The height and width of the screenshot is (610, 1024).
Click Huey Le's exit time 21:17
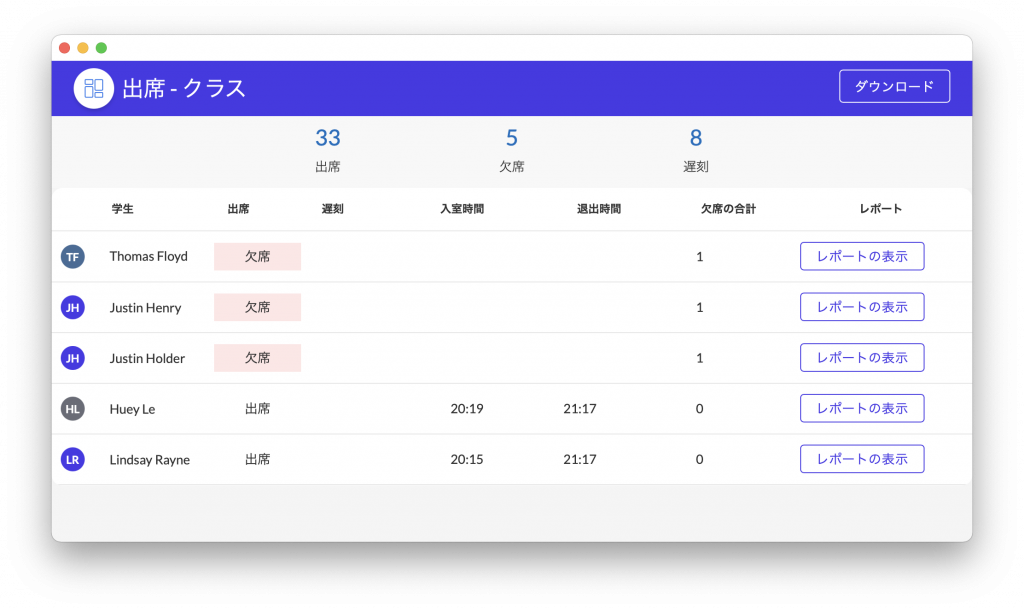click(580, 409)
